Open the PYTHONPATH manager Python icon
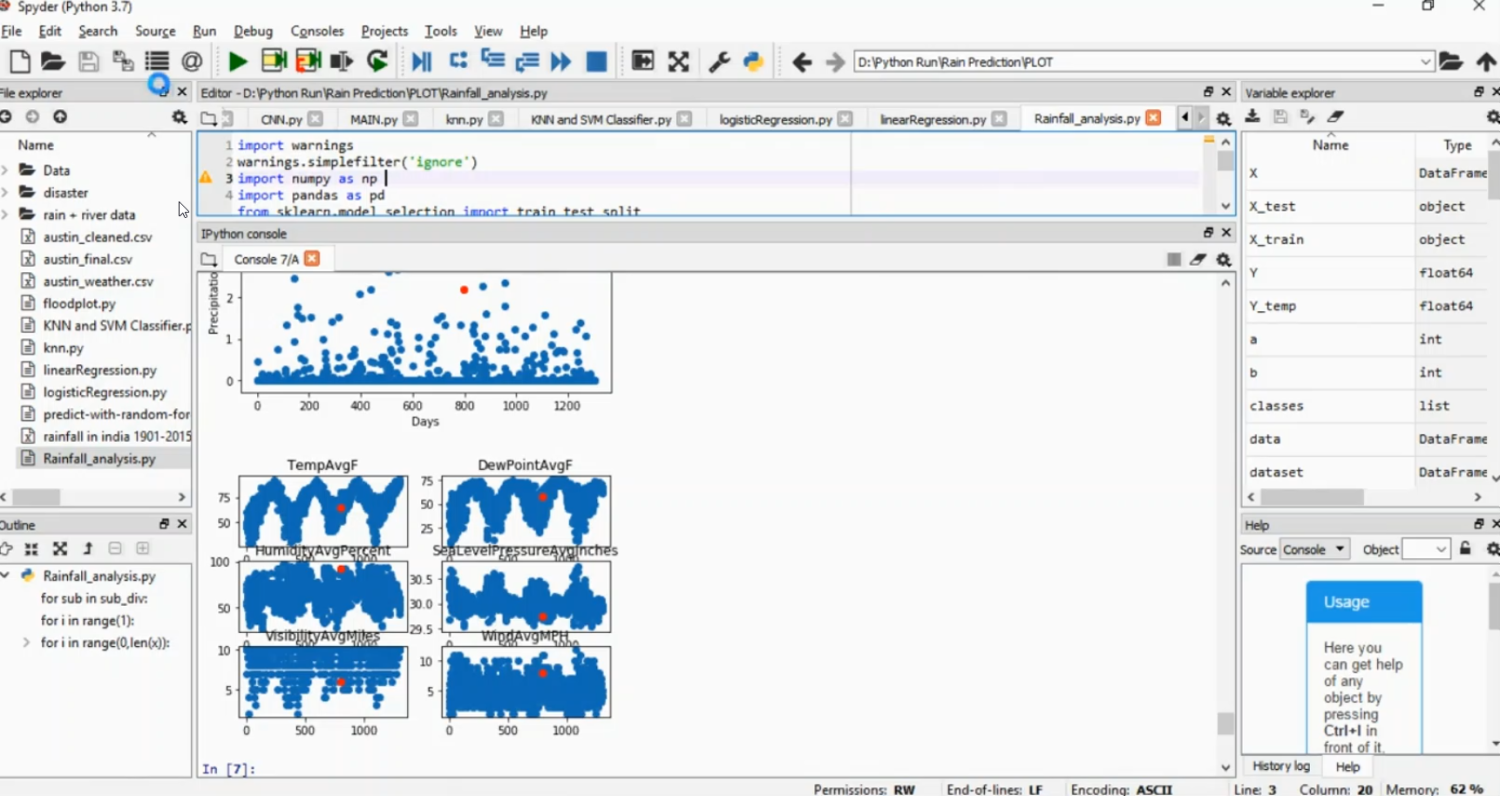This screenshot has height=796, width=1500. [753, 62]
